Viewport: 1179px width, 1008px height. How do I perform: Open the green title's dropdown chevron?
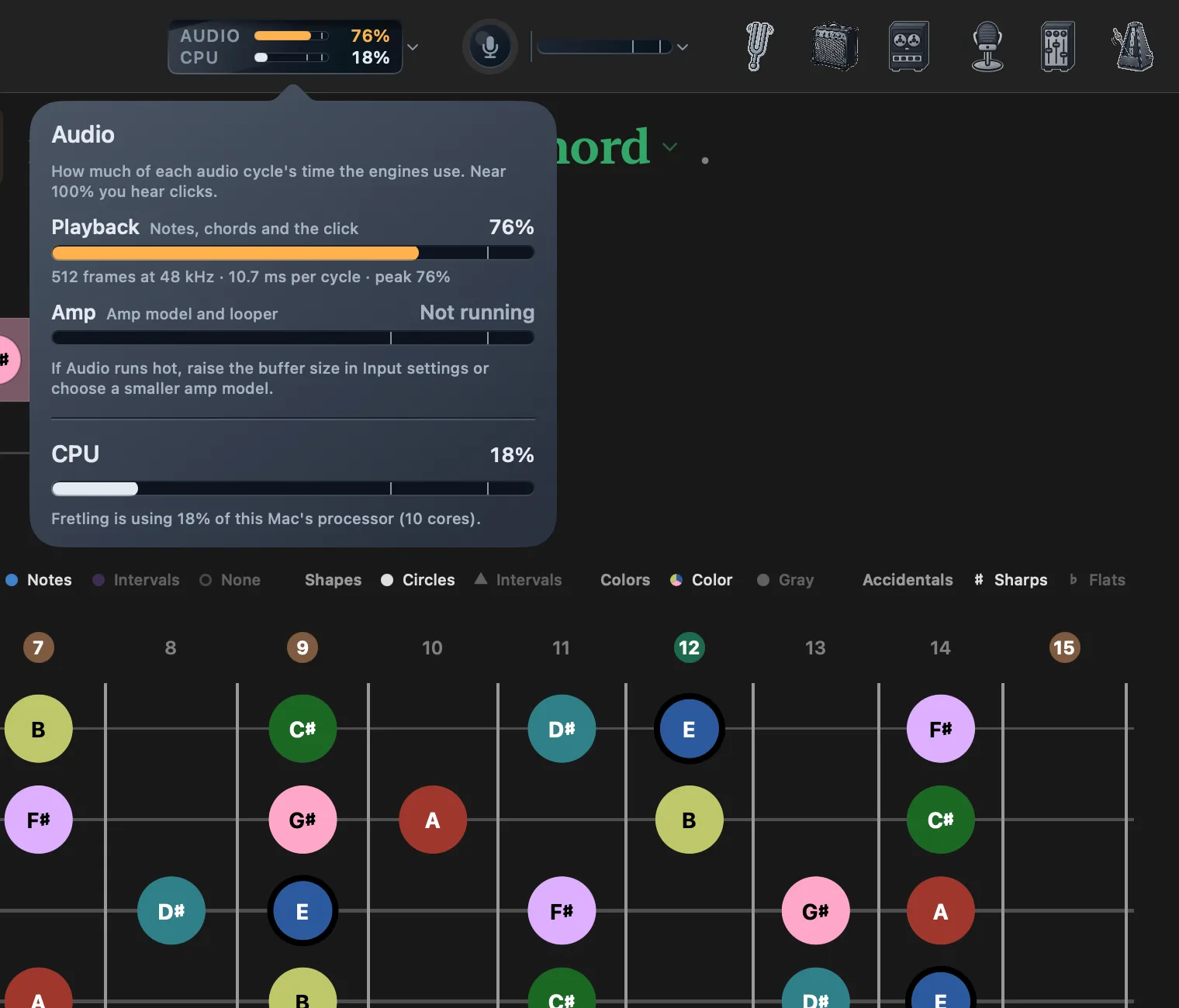coord(669,147)
